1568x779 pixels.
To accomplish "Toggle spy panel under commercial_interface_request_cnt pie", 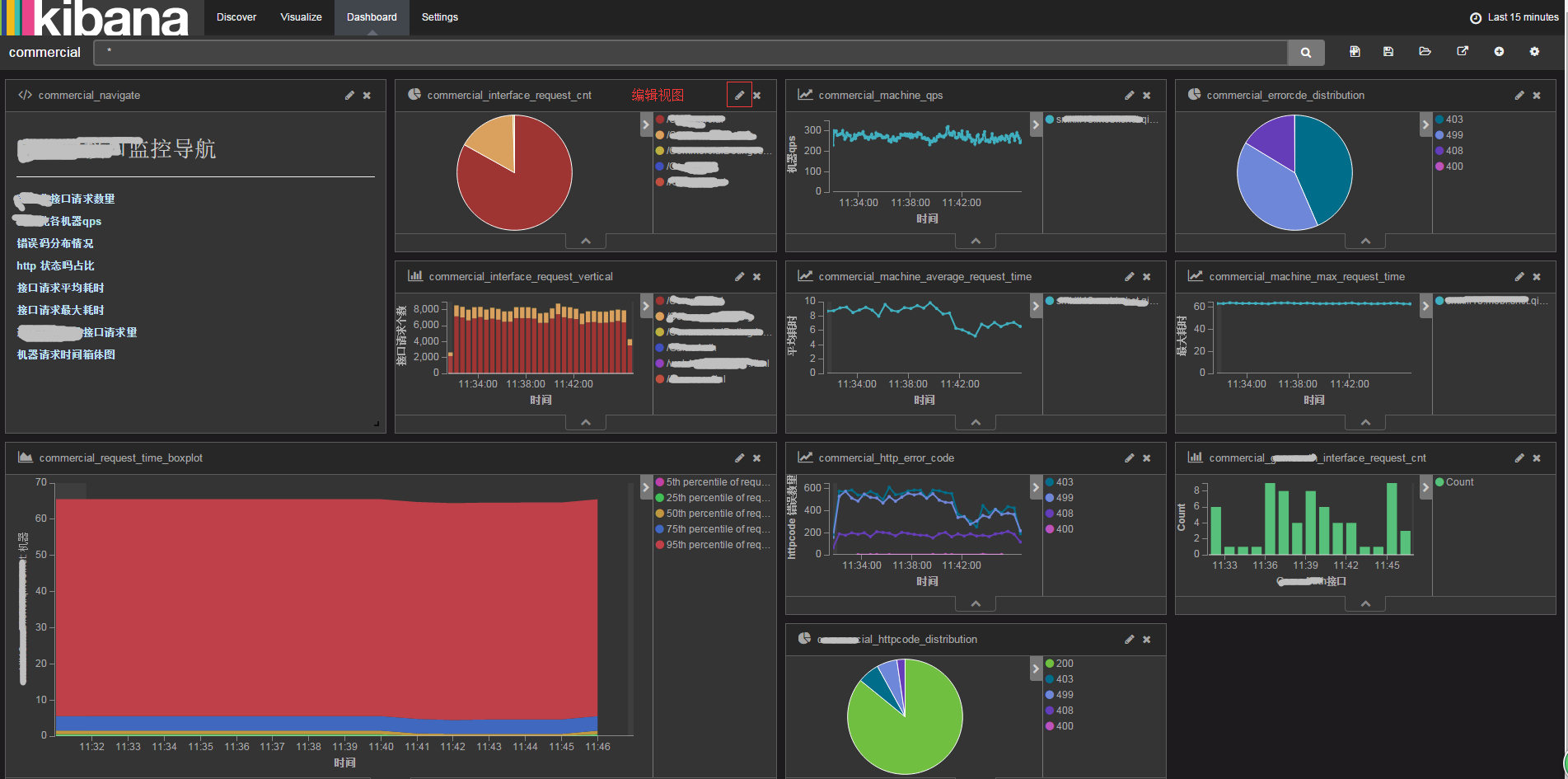I will coord(586,242).
